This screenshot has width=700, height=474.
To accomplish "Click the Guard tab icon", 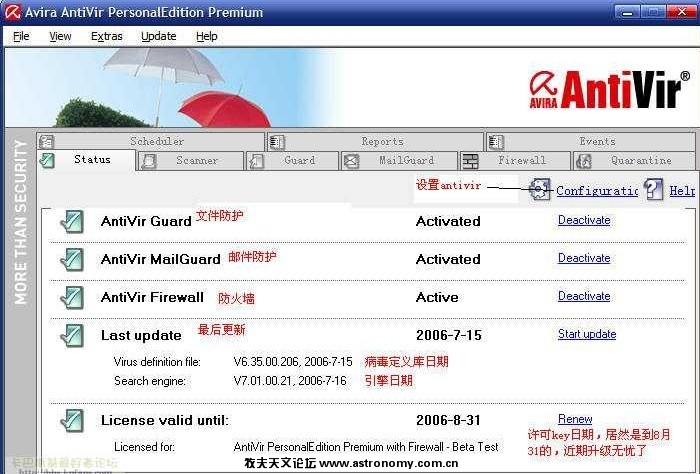I will (257, 161).
